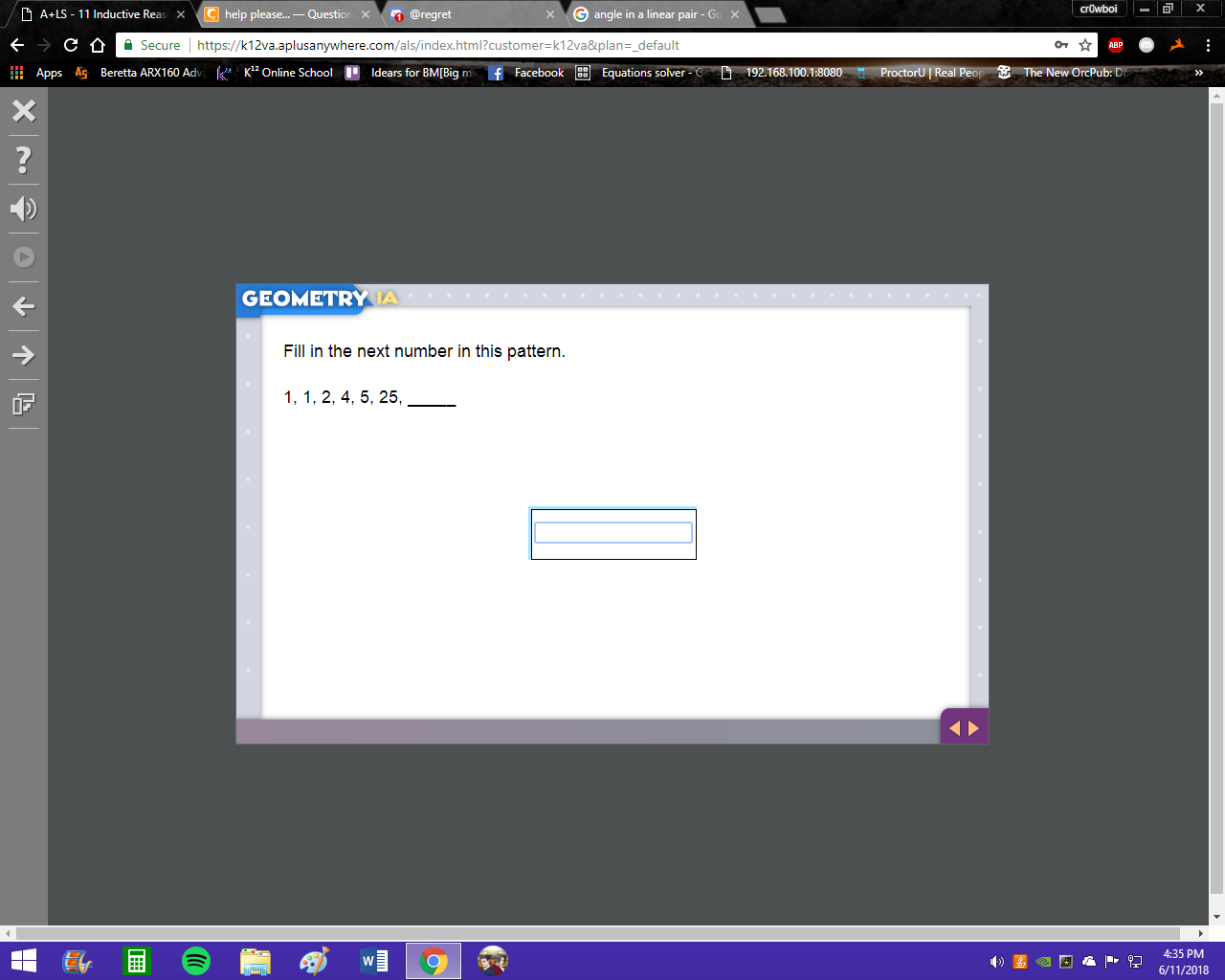Toggle audio with the speaker sidebar icon
The image size is (1225, 980).
(x=24, y=209)
